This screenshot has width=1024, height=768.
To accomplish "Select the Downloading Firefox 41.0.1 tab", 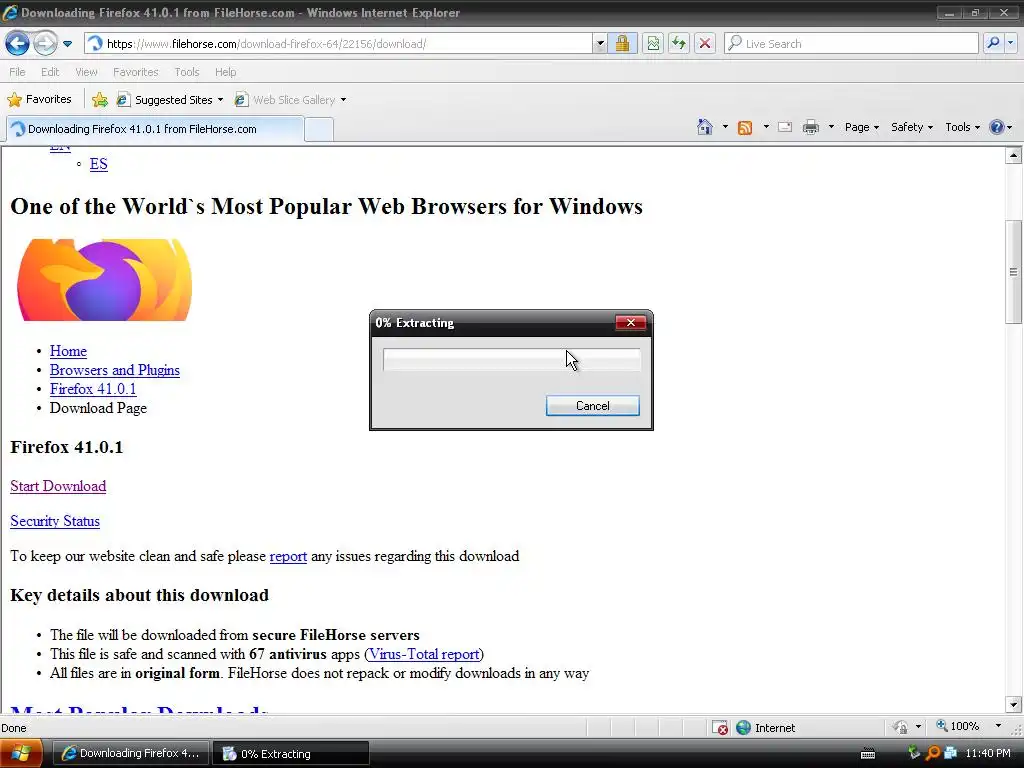I will [x=155, y=129].
